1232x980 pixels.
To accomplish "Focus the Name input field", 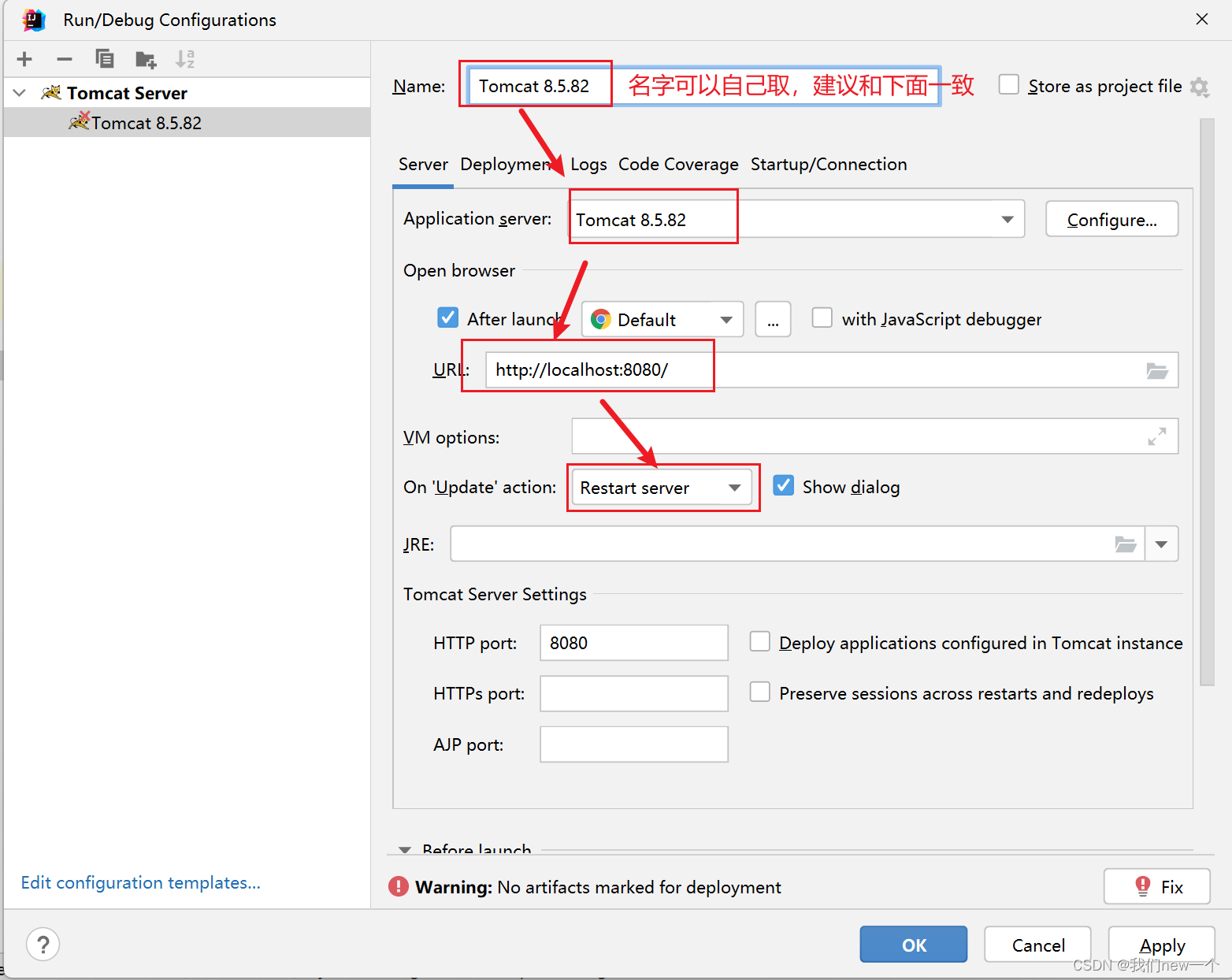I will click(703, 86).
